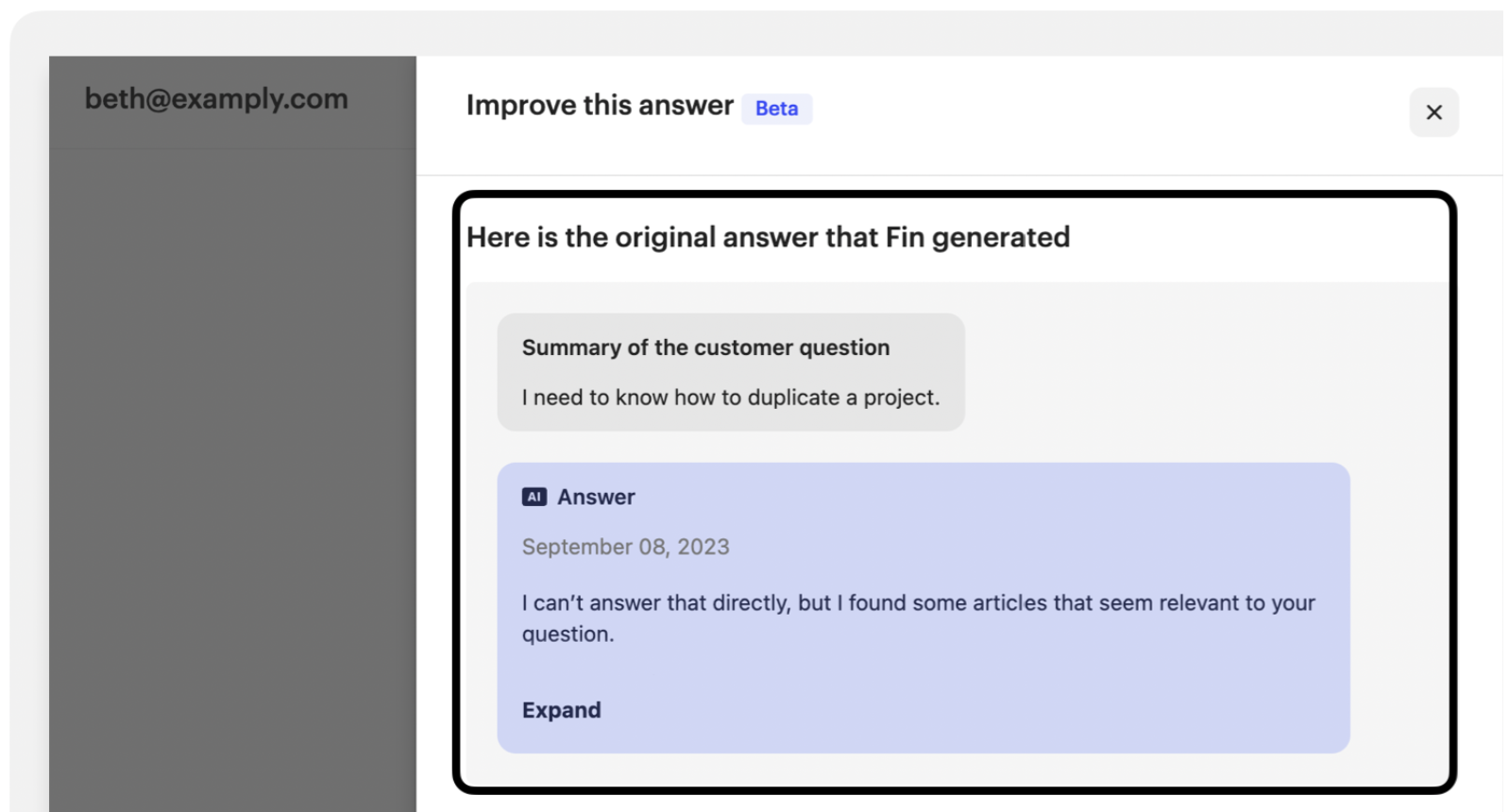1509x812 pixels.
Task: Click the duplicate a project question text
Action: tap(730, 398)
